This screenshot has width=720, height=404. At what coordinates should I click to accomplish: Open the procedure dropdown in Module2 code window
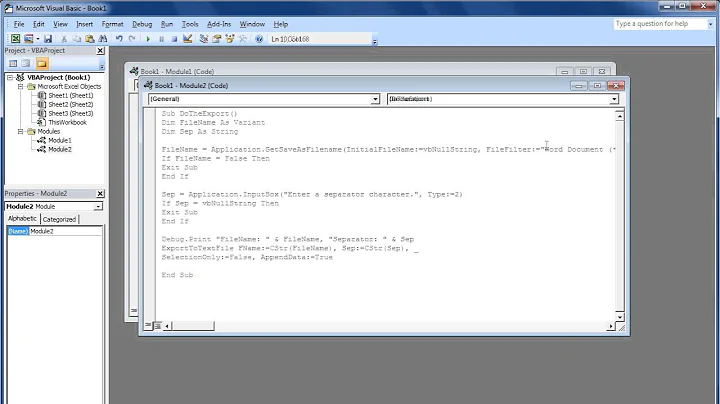(614, 99)
